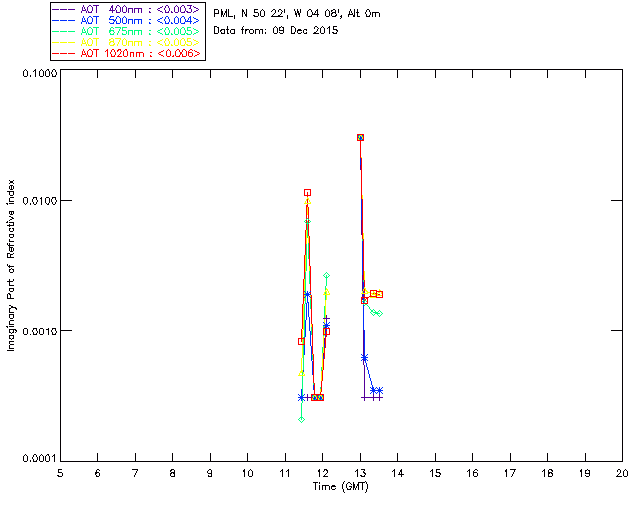Click the x-axis tick label 11
Viewport: 640px width, 512px height.
(x=285, y=473)
